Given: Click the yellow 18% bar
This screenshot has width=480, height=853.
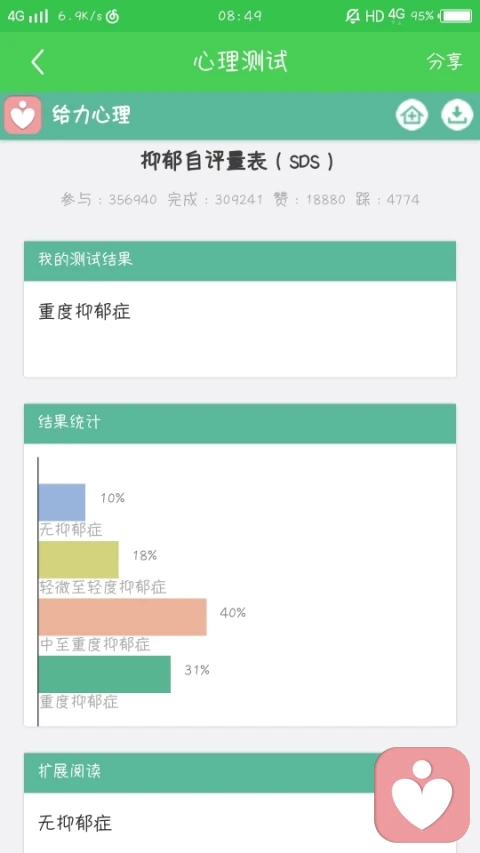Looking at the screenshot, I should tap(78, 559).
